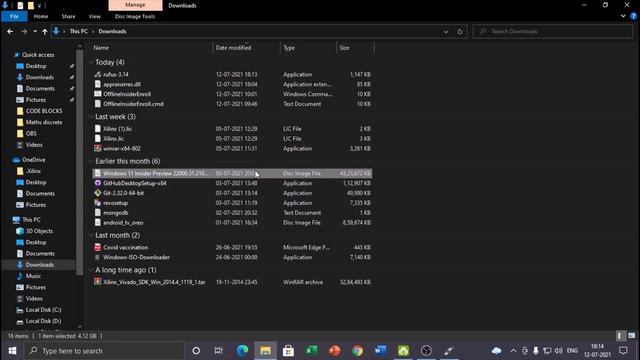Click This PC in the address bar
Image resolution: width=640 pixels, height=360 pixels.
coord(78,31)
